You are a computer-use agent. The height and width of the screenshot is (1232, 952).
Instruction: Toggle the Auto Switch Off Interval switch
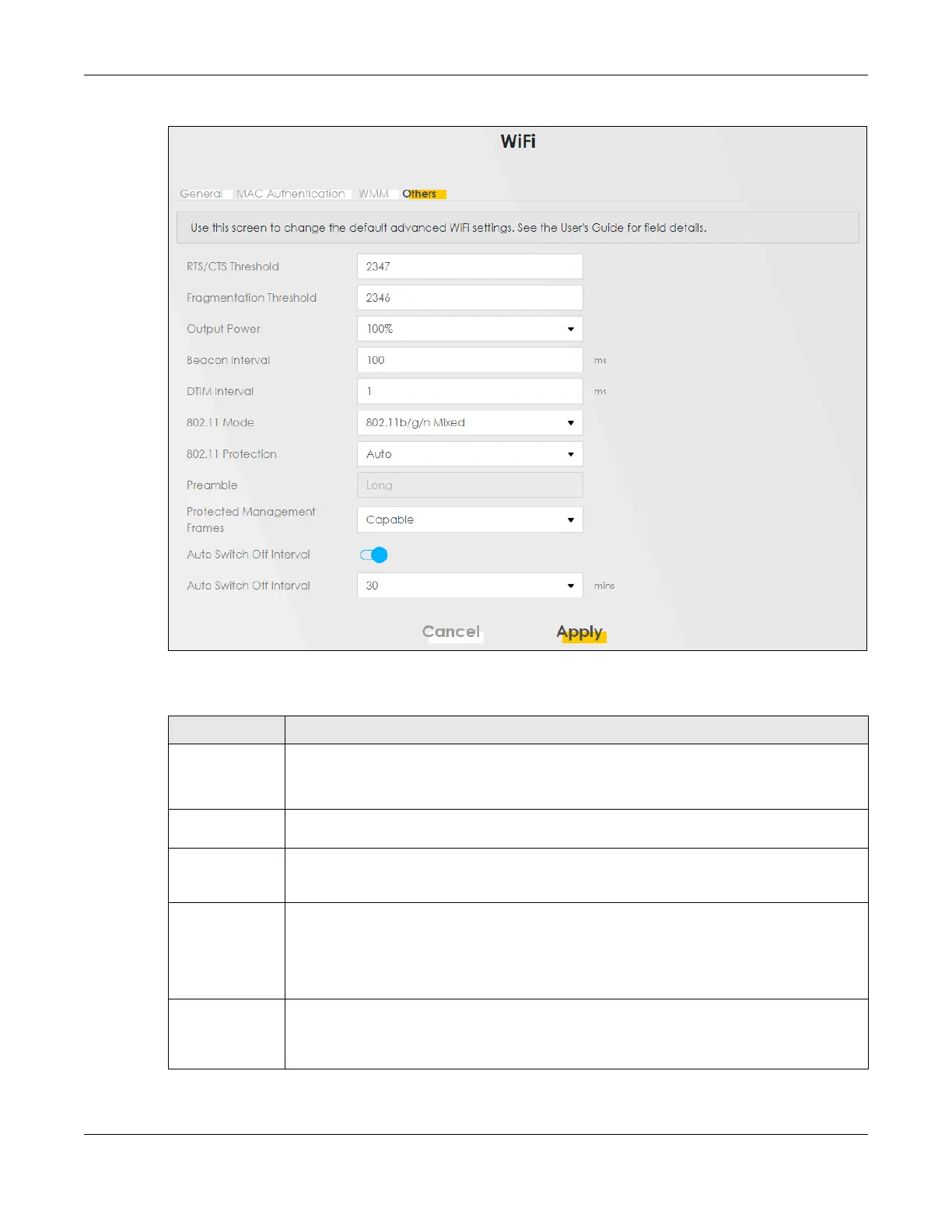click(373, 555)
